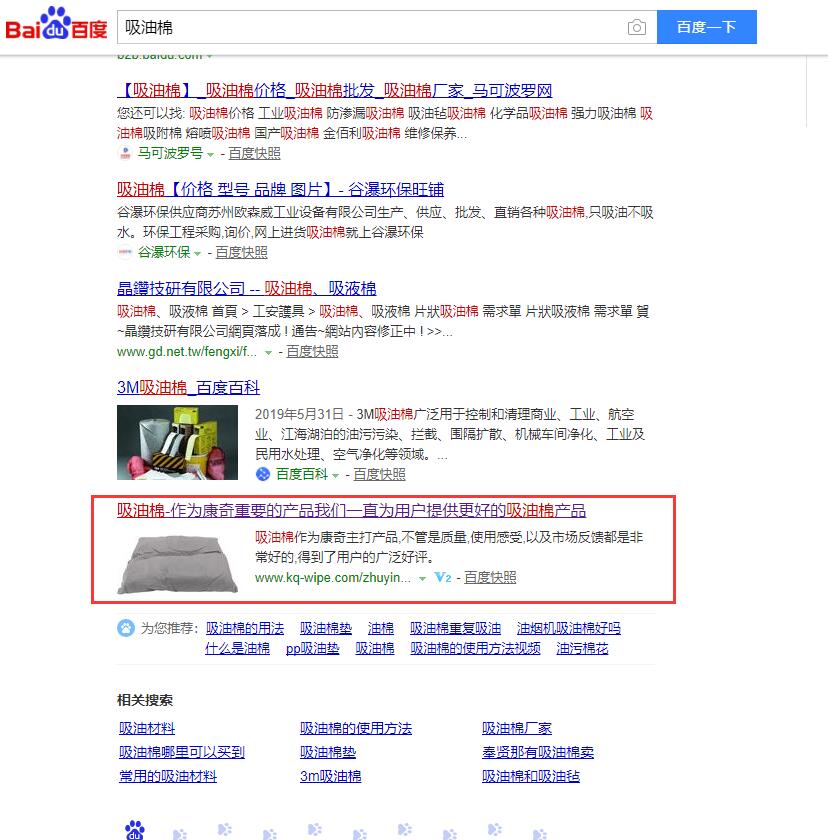Click the 百度一下 search button

click(706, 27)
